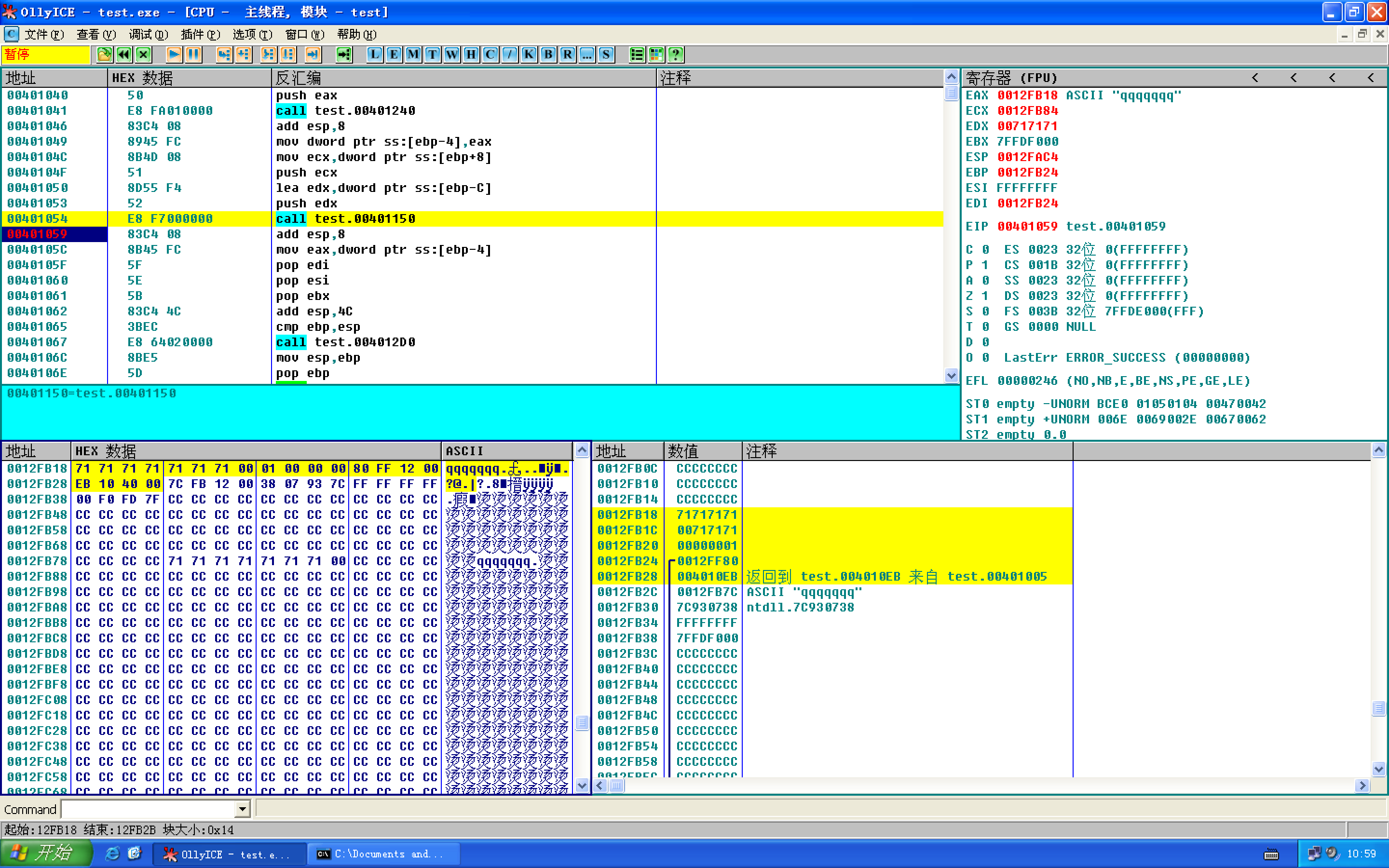Click the Pause execution toolbar icon
Screen dimensions: 1389x868
[193, 54]
